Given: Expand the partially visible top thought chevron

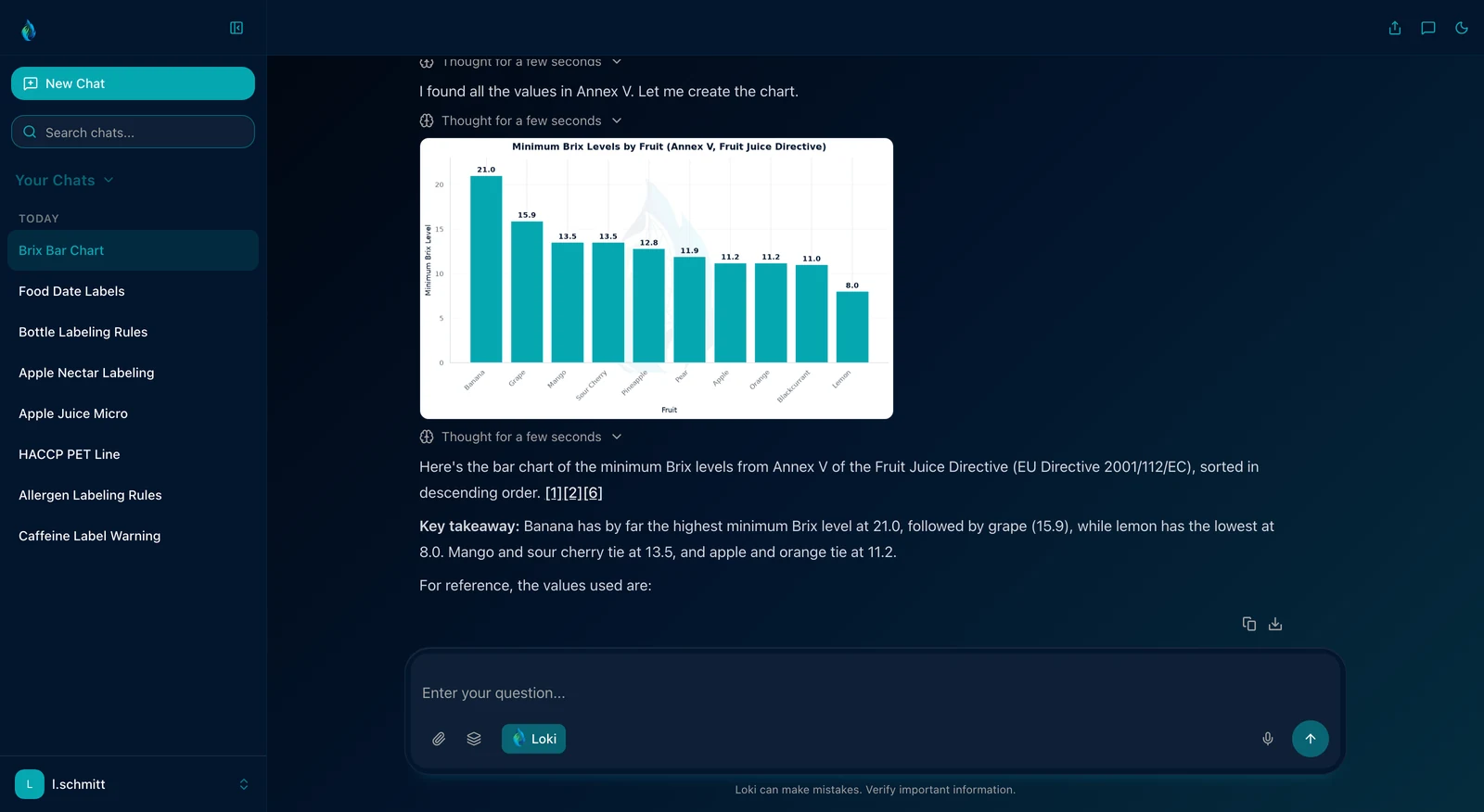Looking at the screenshot, I should (617, 62).
